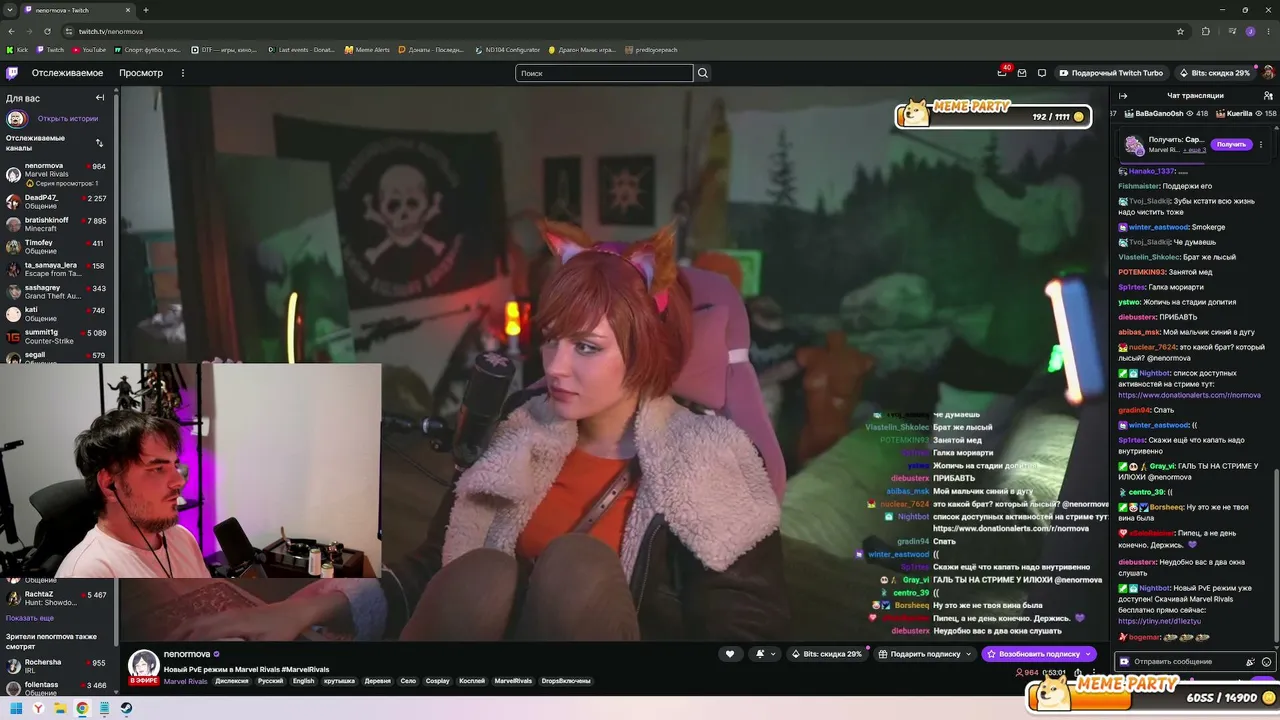The height and width of the screenshot is (720, 1280).
Task: Click the English stream tag
Action: 303,681
